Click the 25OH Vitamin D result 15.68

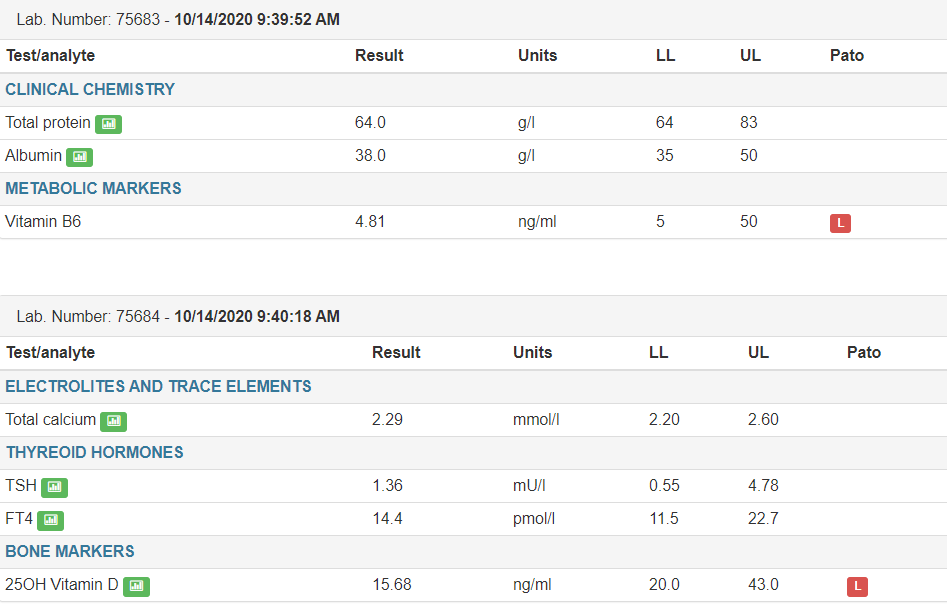tap(391, 584)
